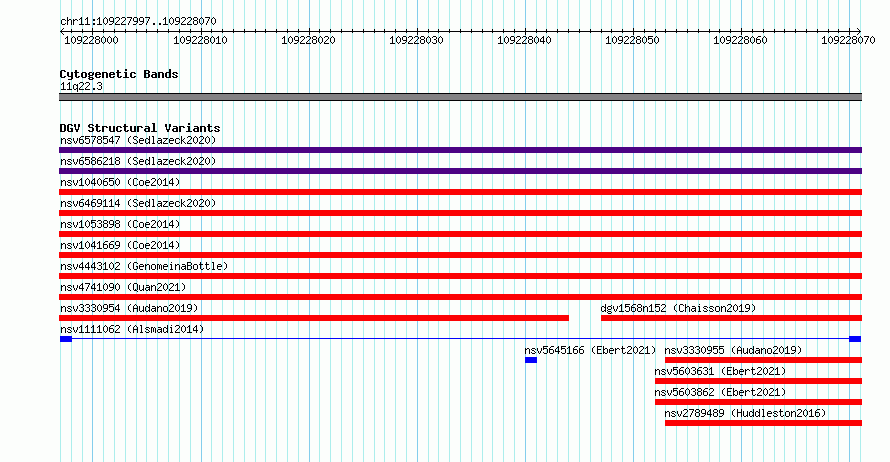890x462 pixels.
Task: Click the red bar under nsv1041669
Action: tap(460, 255)
